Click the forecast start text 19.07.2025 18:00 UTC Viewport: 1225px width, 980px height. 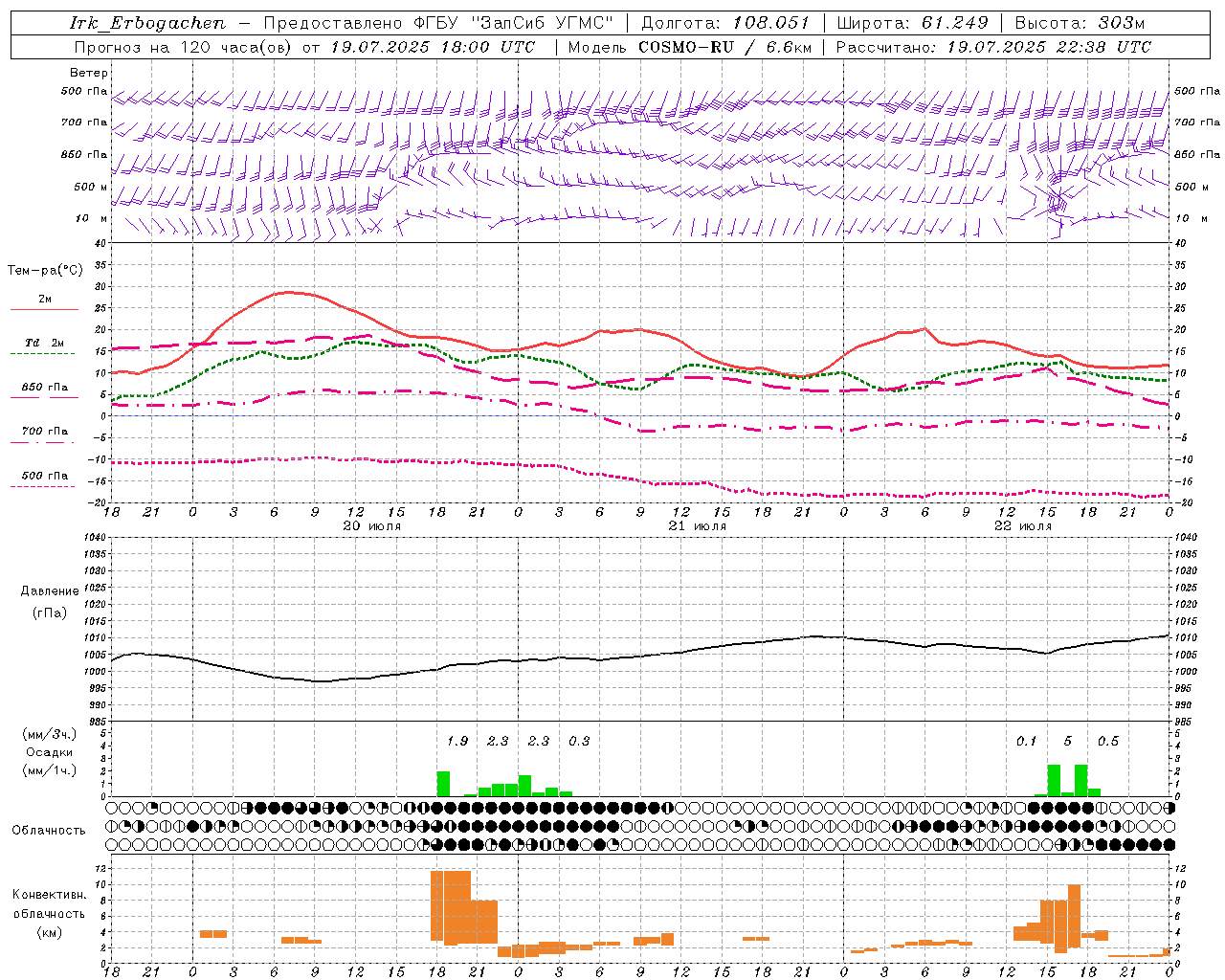[433, 47]
